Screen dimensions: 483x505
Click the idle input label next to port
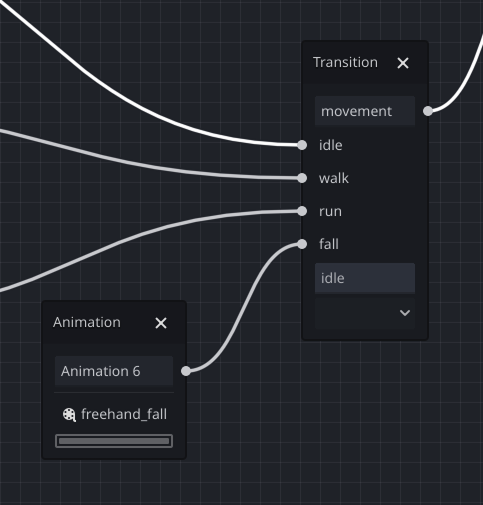coord(330,145)
